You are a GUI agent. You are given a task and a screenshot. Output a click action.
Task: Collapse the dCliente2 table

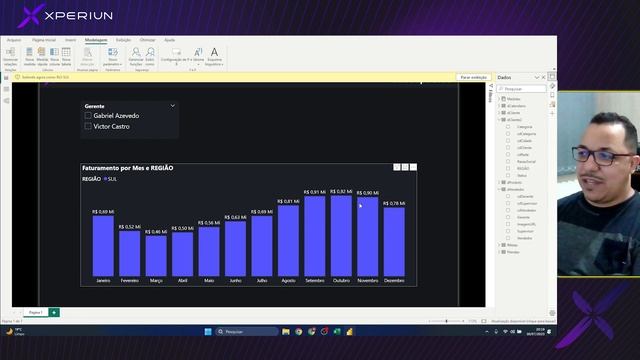pos(499,120)
